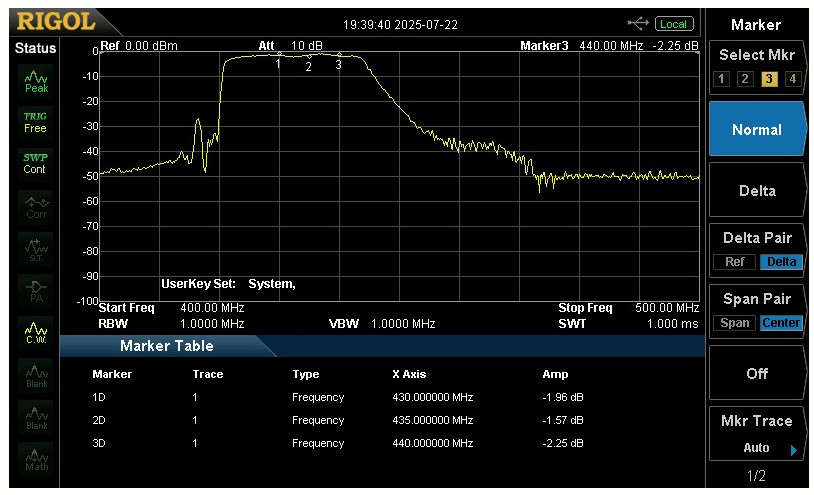Click the TRIG Free status icon
The height and width of the screenshot is (495, 814).
tap(36, 122)
